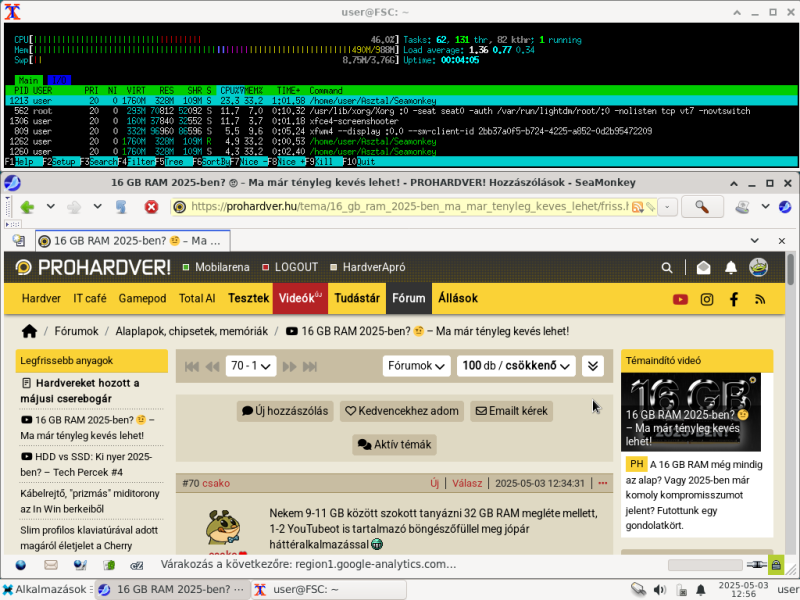
Task: Click the home icon in breadcrumb
Action: click(x=30, y=332)
